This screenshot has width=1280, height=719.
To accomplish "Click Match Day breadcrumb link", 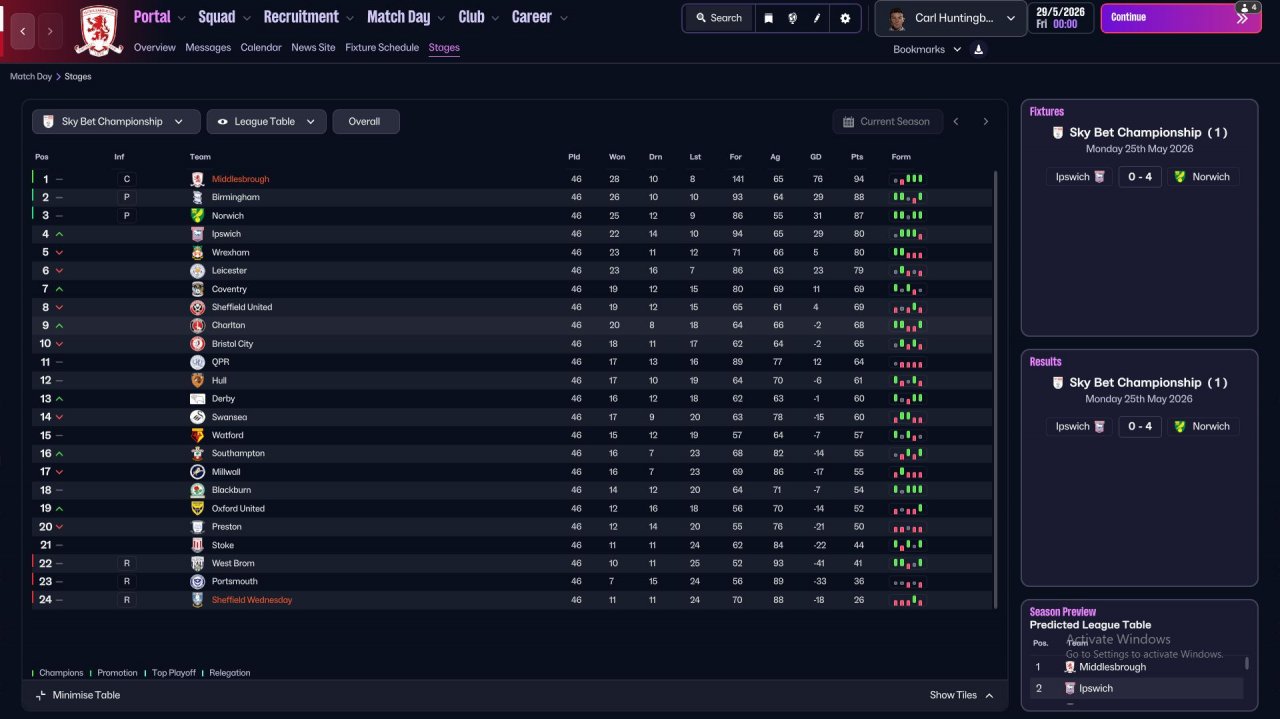I will point(30,76).
